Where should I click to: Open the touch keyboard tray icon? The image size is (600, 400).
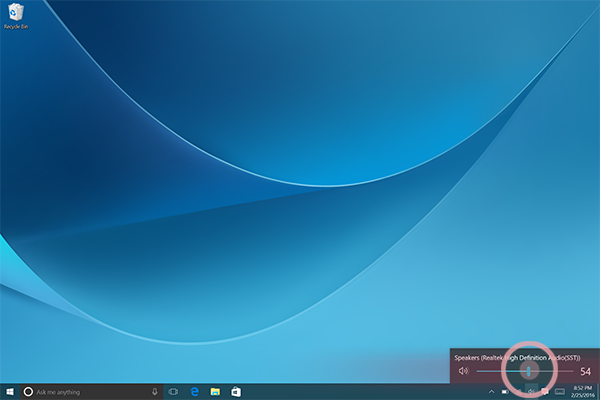(x=560, y=392)
